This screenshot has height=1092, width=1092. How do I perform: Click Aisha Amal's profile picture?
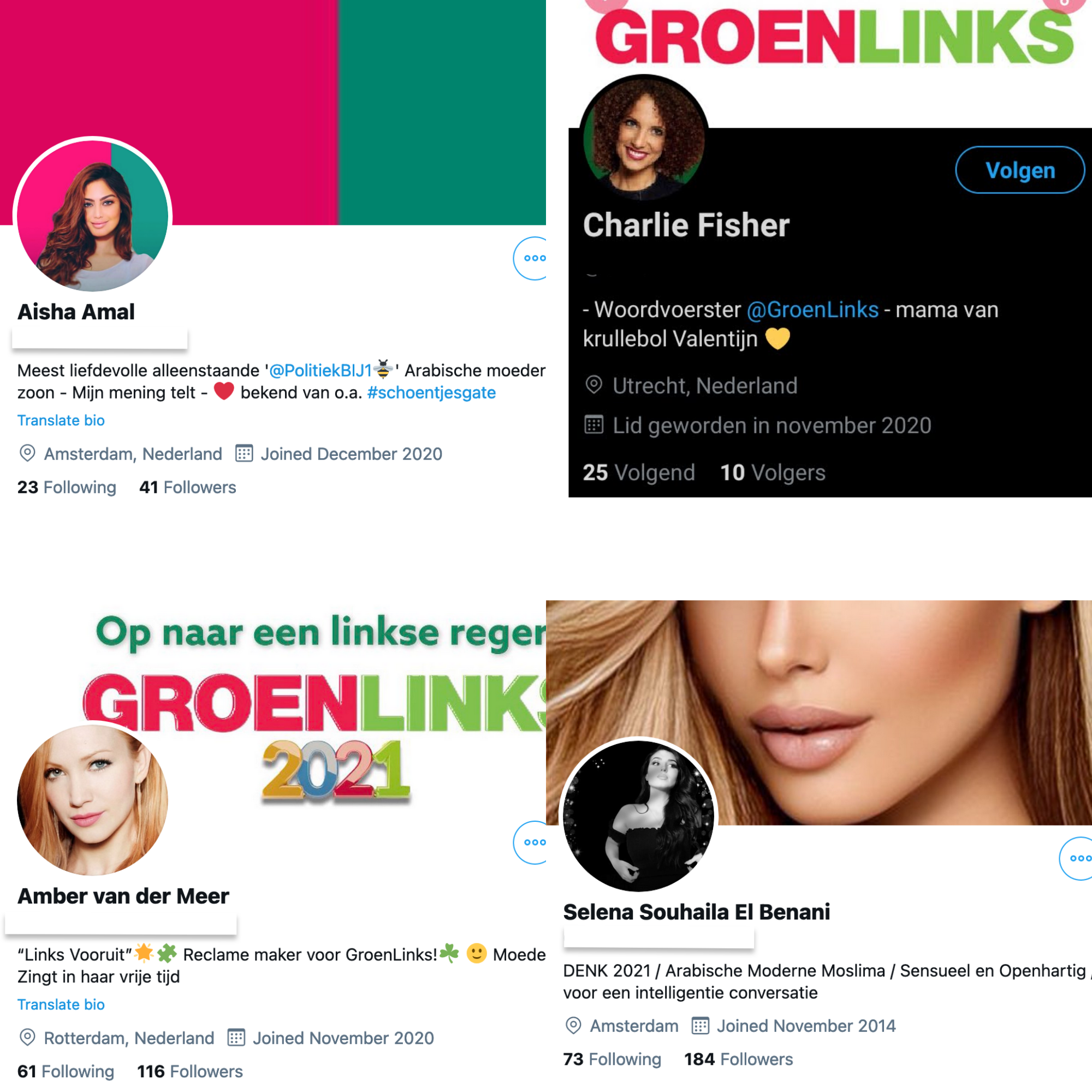[x=93, y=216]
